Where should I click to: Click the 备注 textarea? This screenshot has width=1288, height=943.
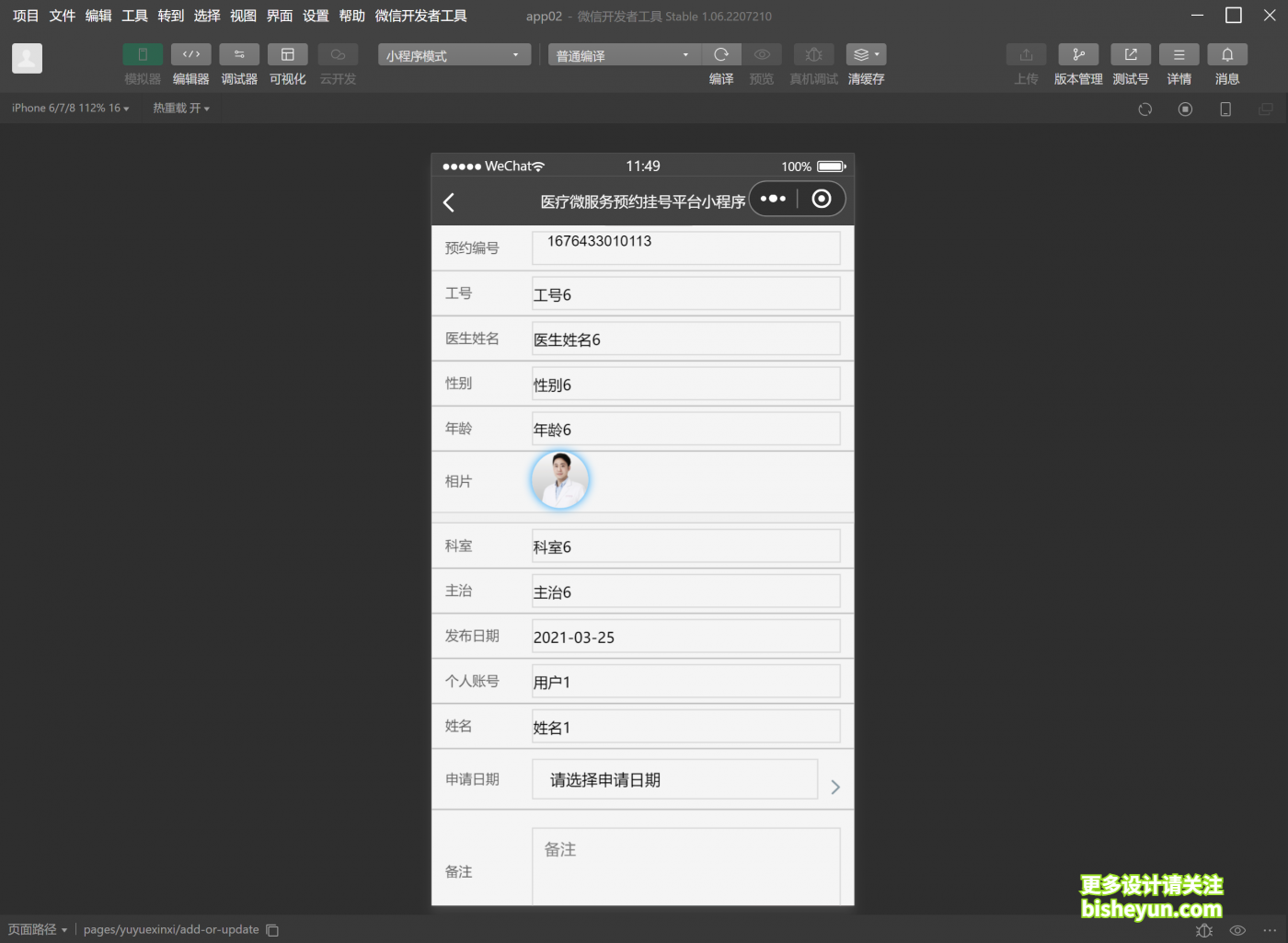[x=686, y=867]
